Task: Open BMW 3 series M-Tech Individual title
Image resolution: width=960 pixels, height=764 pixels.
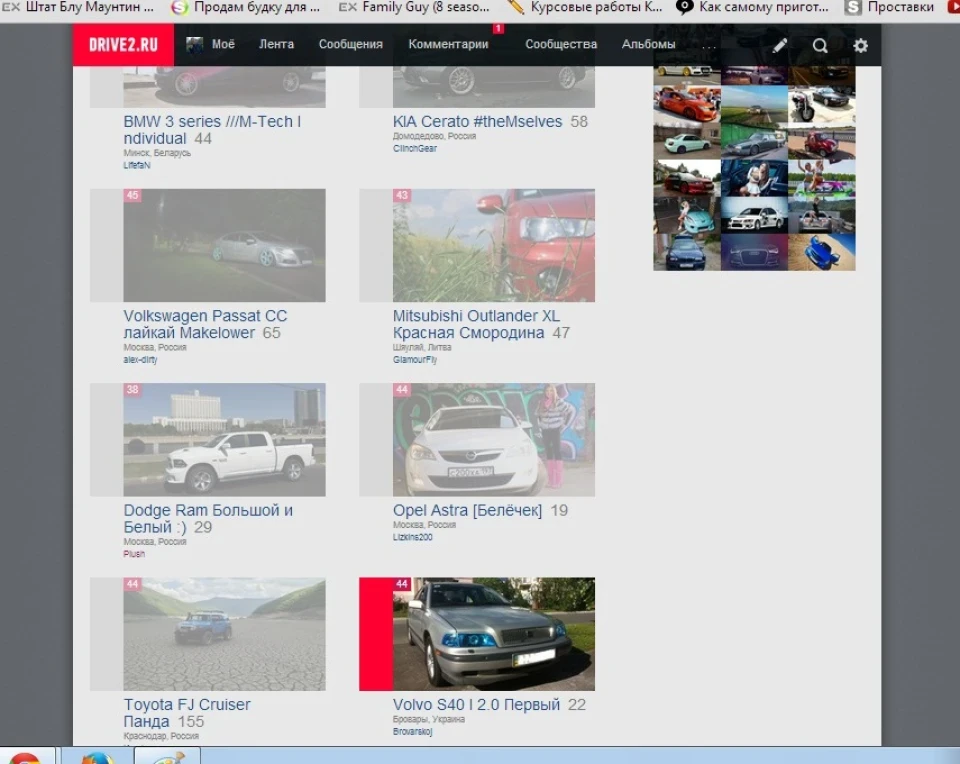Action: point(212,130)
